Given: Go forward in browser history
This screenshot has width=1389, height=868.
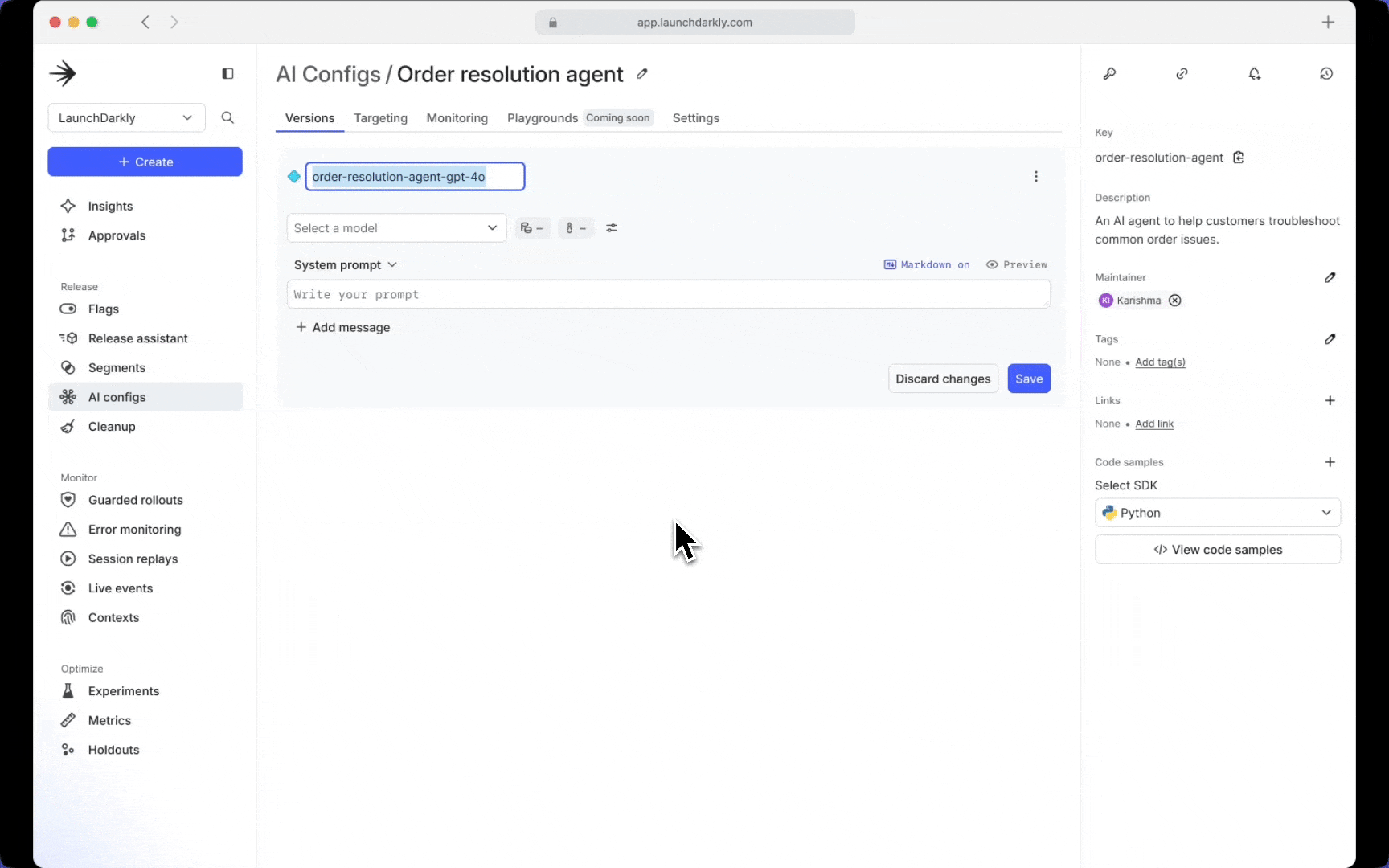Looking at the screenshot, I should click(x=174, y=23).
